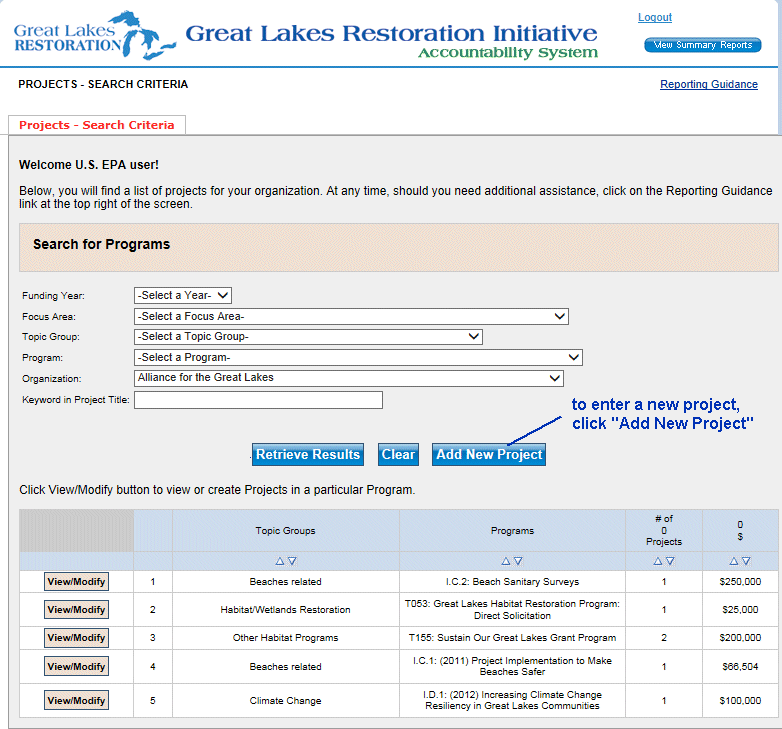This screenshot has width=782, height=729.
Task: Click the Programs column header
Action: [512, 531]
